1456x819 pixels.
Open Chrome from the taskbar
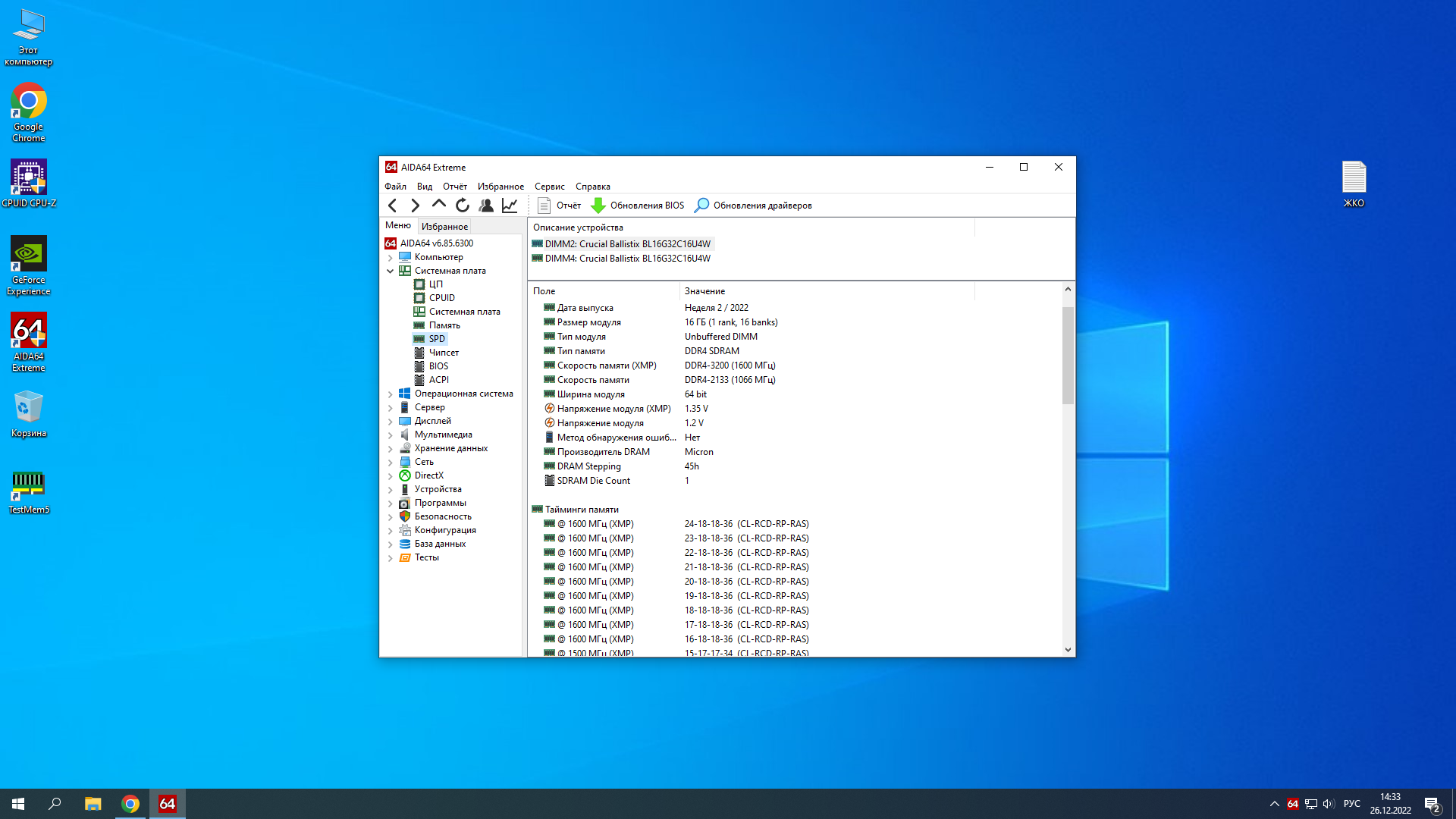130,804
